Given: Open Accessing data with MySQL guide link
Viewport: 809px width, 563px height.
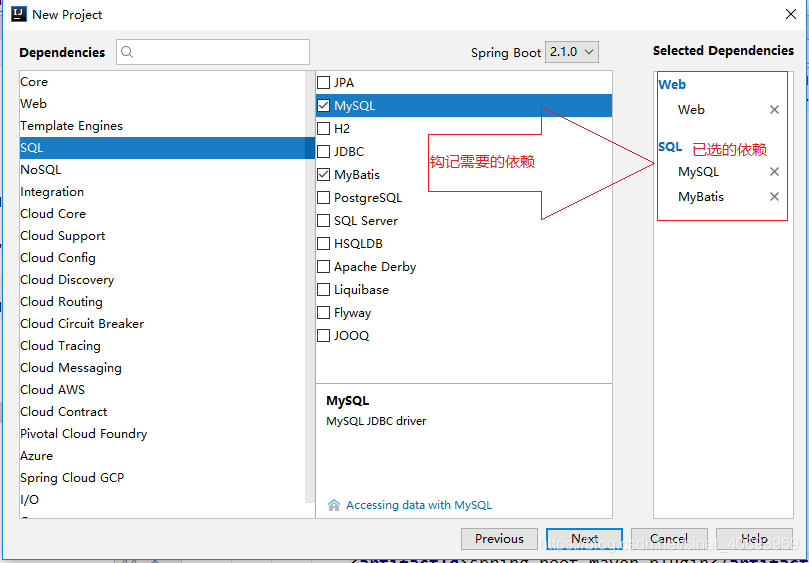Looking at the screenshot, I should coord(419,505).
